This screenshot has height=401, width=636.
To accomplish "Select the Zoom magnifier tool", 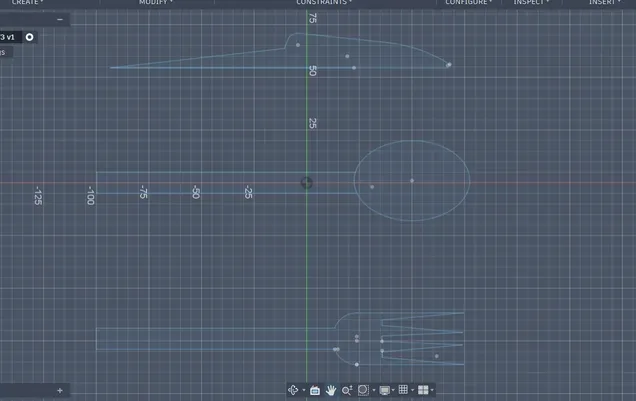I will (347, 390).
